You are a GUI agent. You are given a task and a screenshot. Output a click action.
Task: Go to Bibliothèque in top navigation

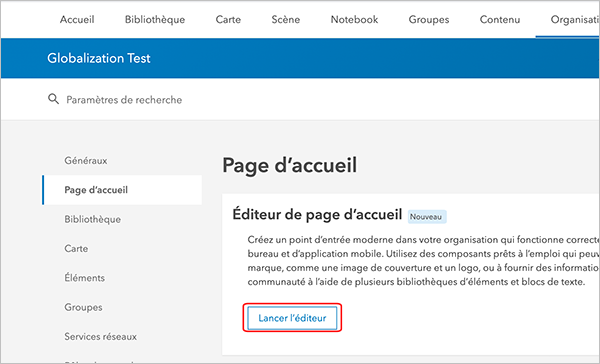click(155, 20)
